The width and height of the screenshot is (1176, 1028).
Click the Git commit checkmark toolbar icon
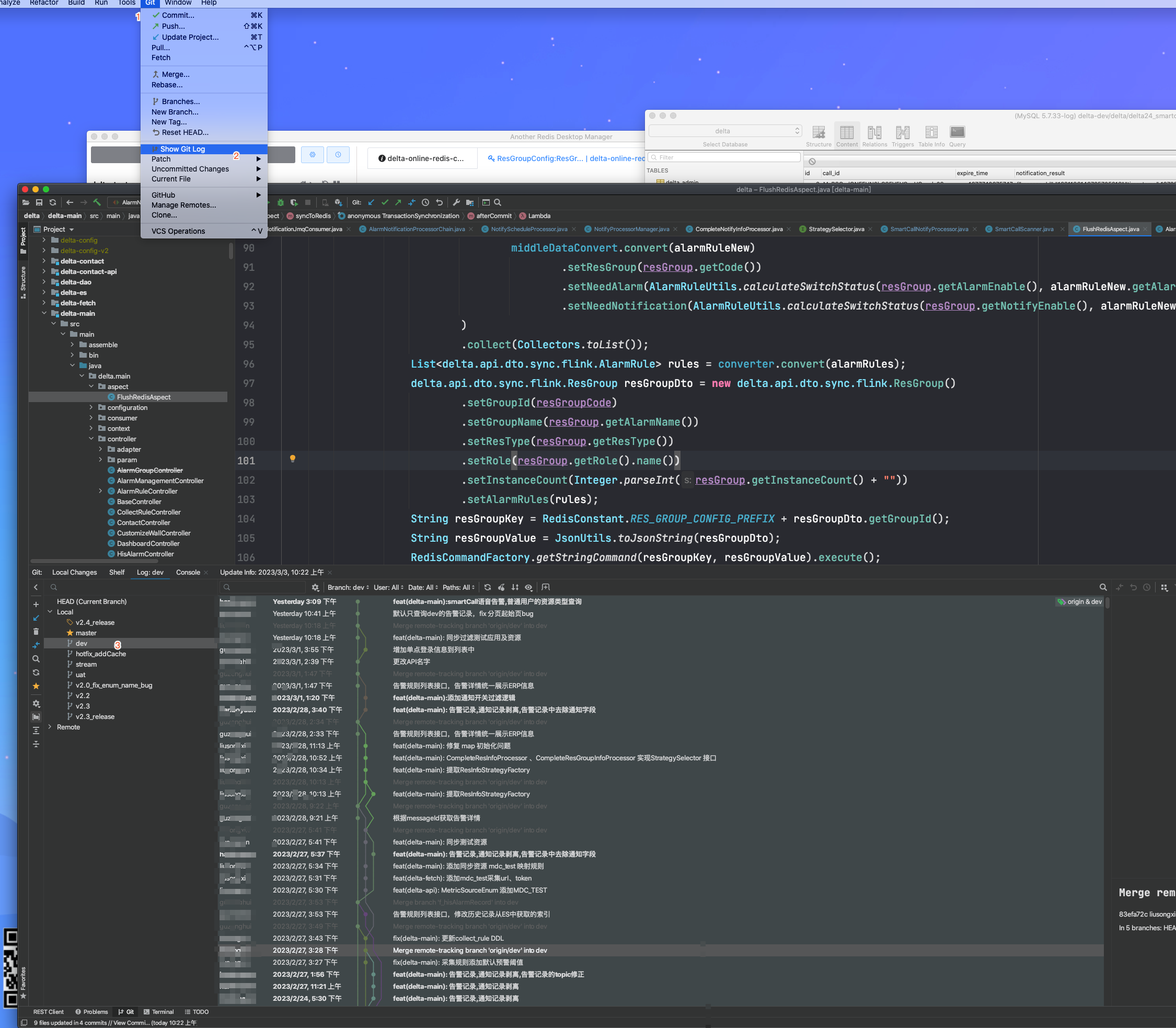coord(385,202)
